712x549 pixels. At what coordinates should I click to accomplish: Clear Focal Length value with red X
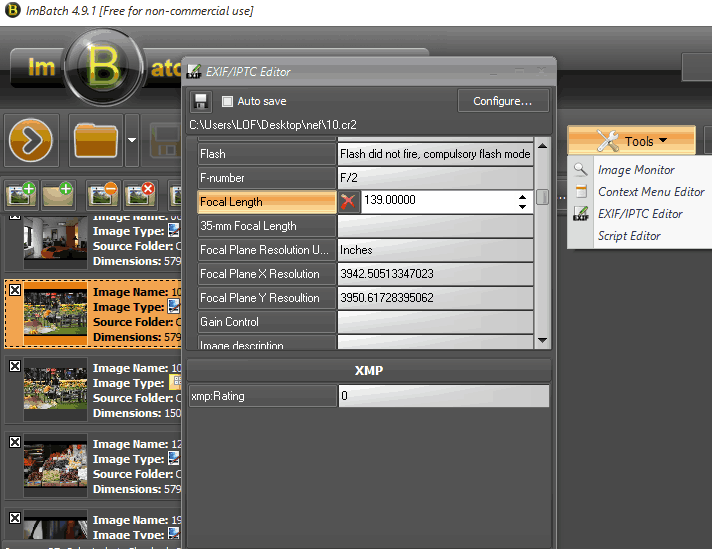(x=348, y=202)
